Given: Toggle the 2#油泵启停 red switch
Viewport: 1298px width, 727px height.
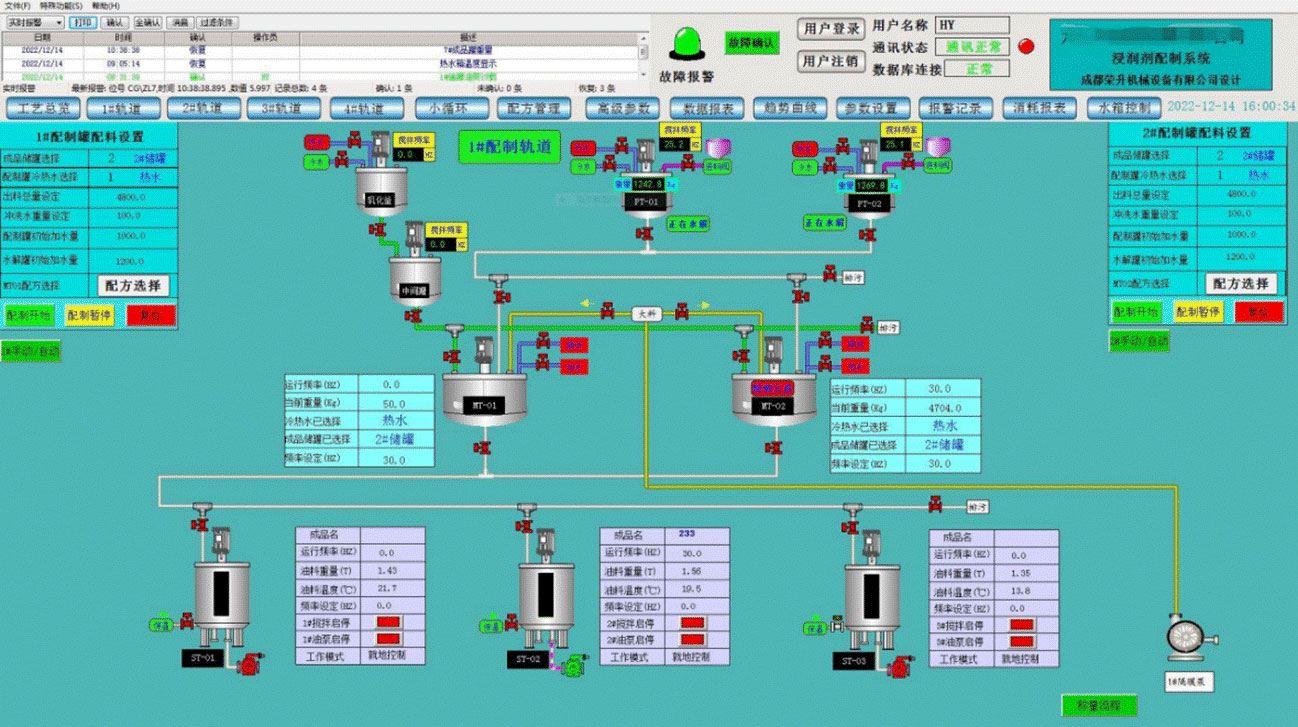Looking at the screenshot, I should pyautogui.click(x=693, y=640).
